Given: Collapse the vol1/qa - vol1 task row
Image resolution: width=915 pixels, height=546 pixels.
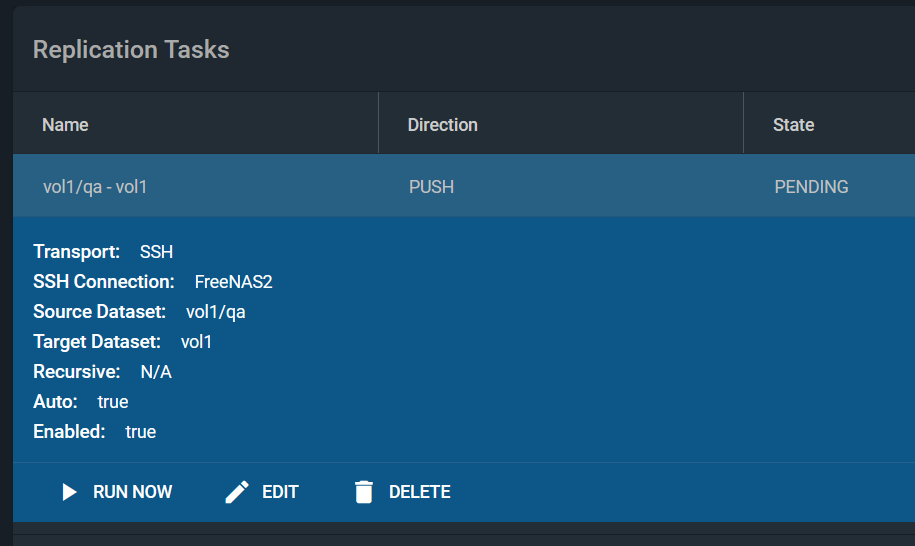Looking at the screenshot, I should [x=95, y=186].
